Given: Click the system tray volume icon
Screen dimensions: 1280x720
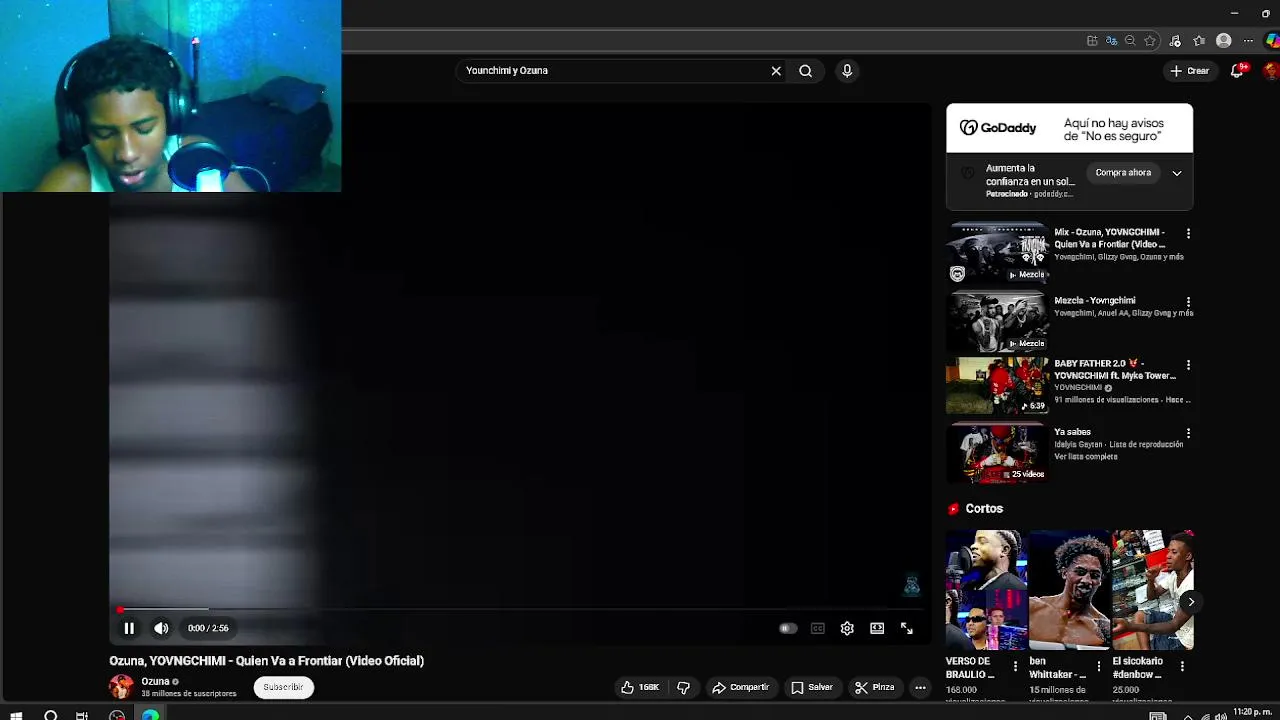Looking at the screenshot, I should [1220, 716].
